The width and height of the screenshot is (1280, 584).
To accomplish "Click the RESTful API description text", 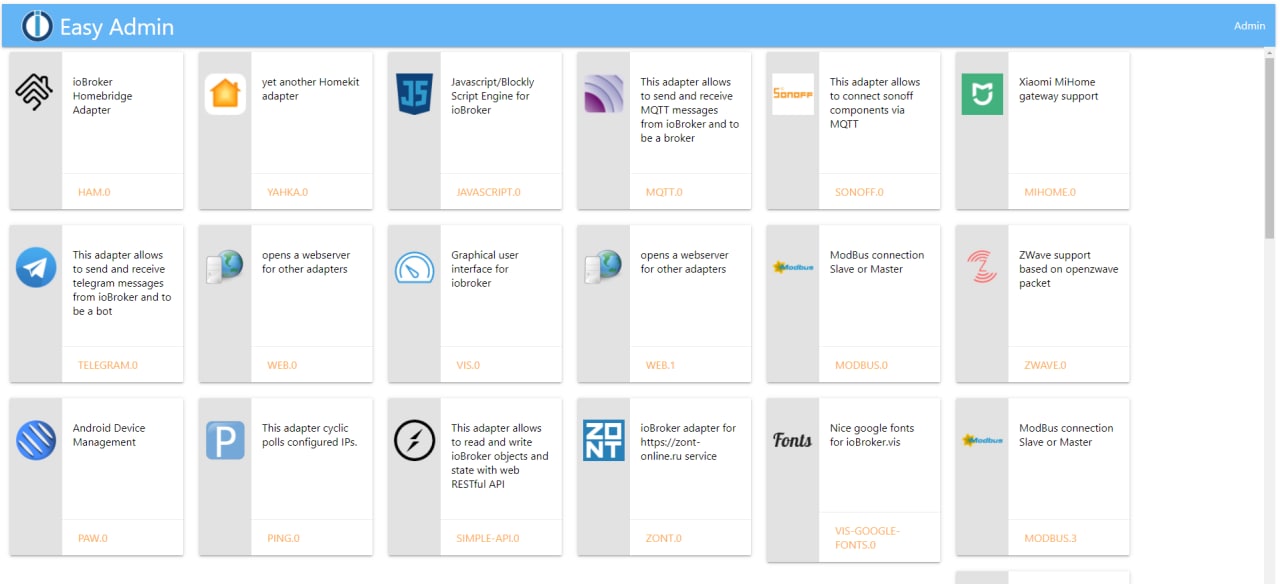I will coord(499,456).
